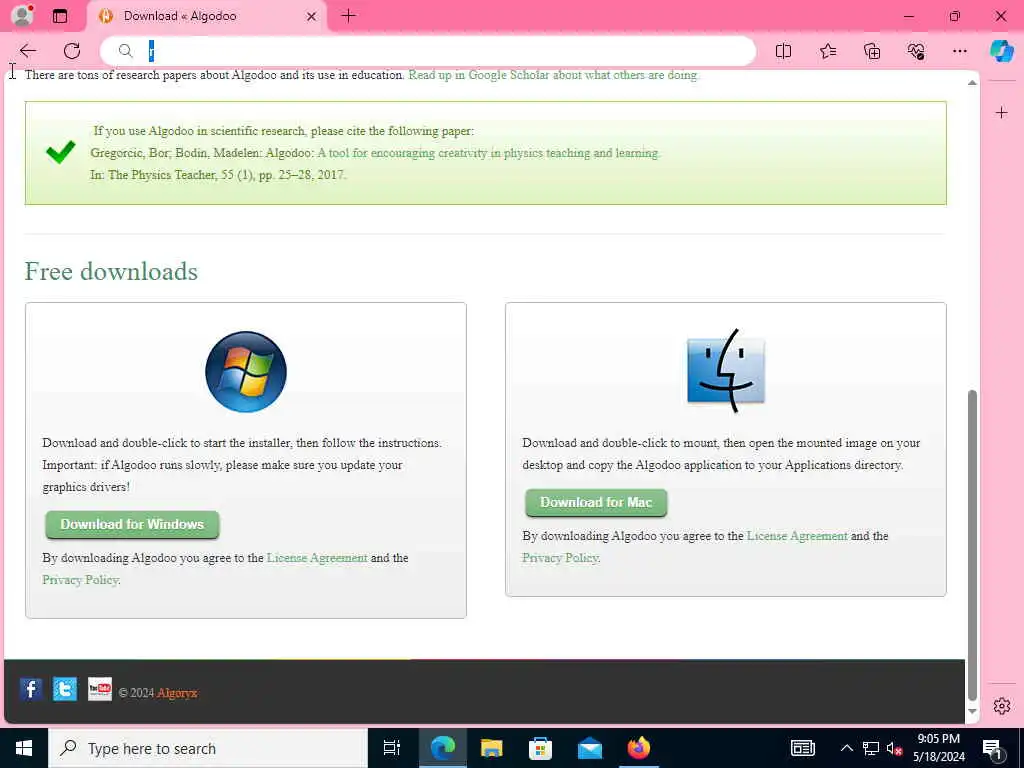Open the split screen icon
This screenshot has height=768, width=1024.
click(x=783, y=51)
